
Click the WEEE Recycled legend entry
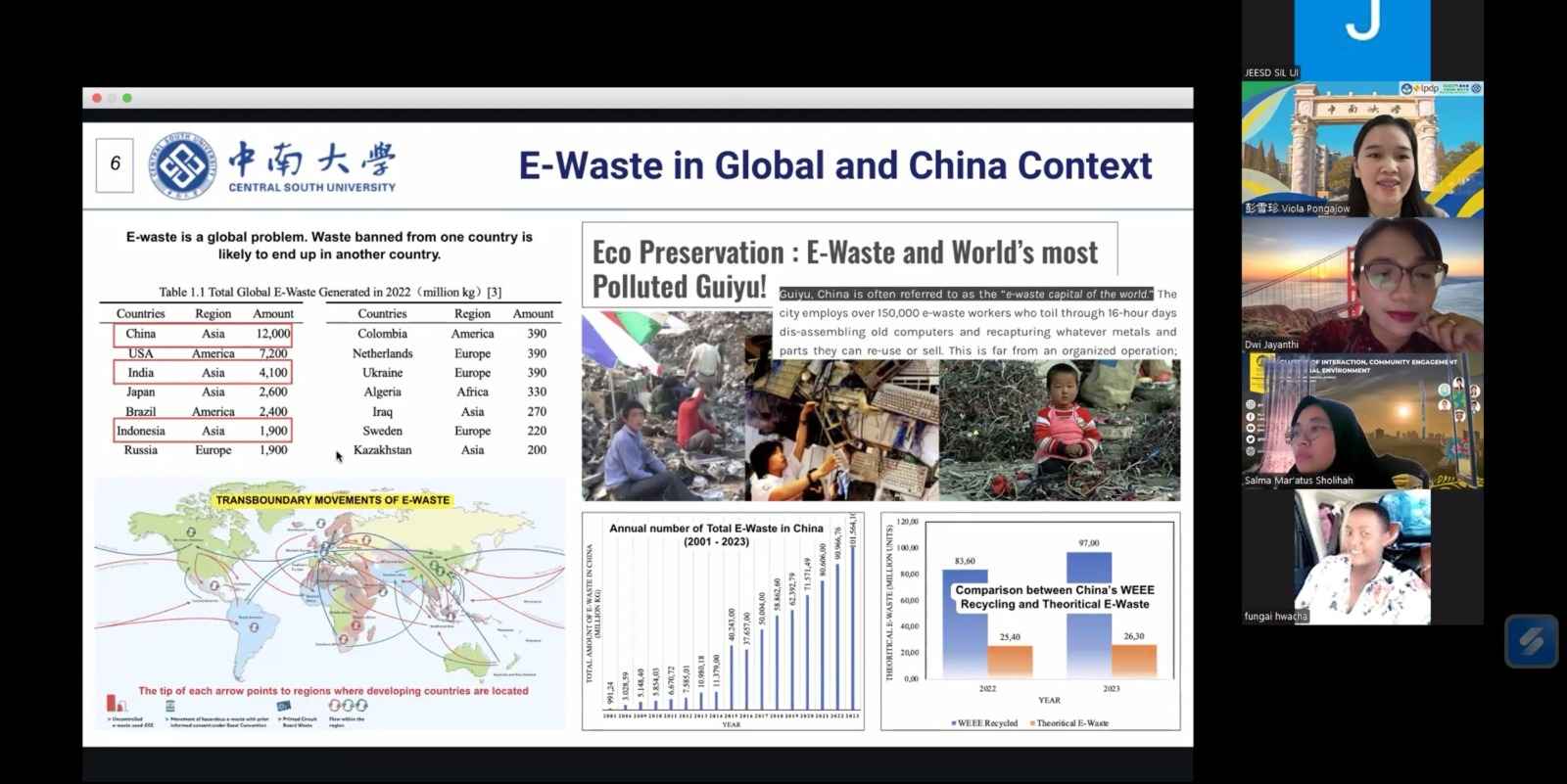985,723
